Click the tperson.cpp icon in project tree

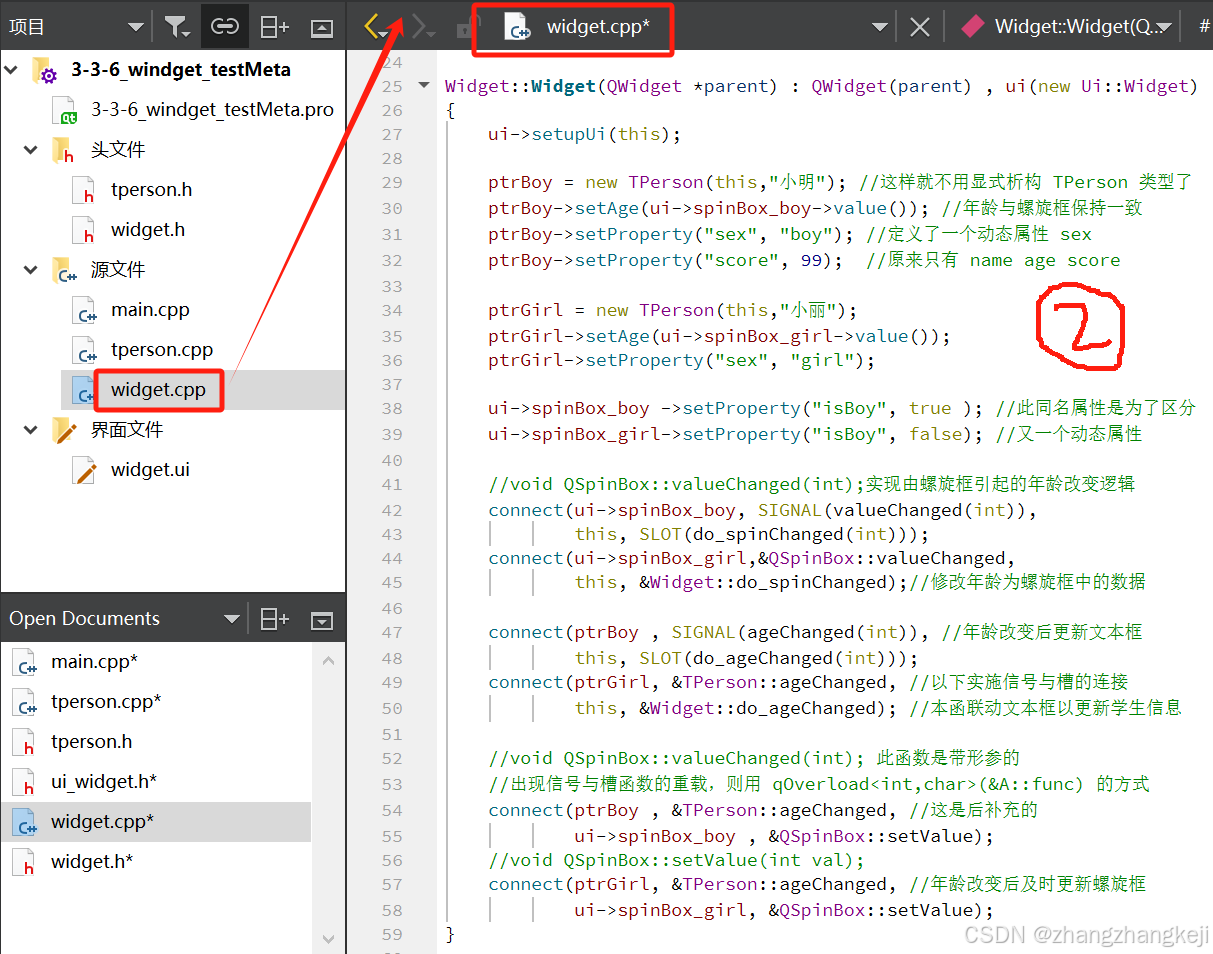pos(85,350)
